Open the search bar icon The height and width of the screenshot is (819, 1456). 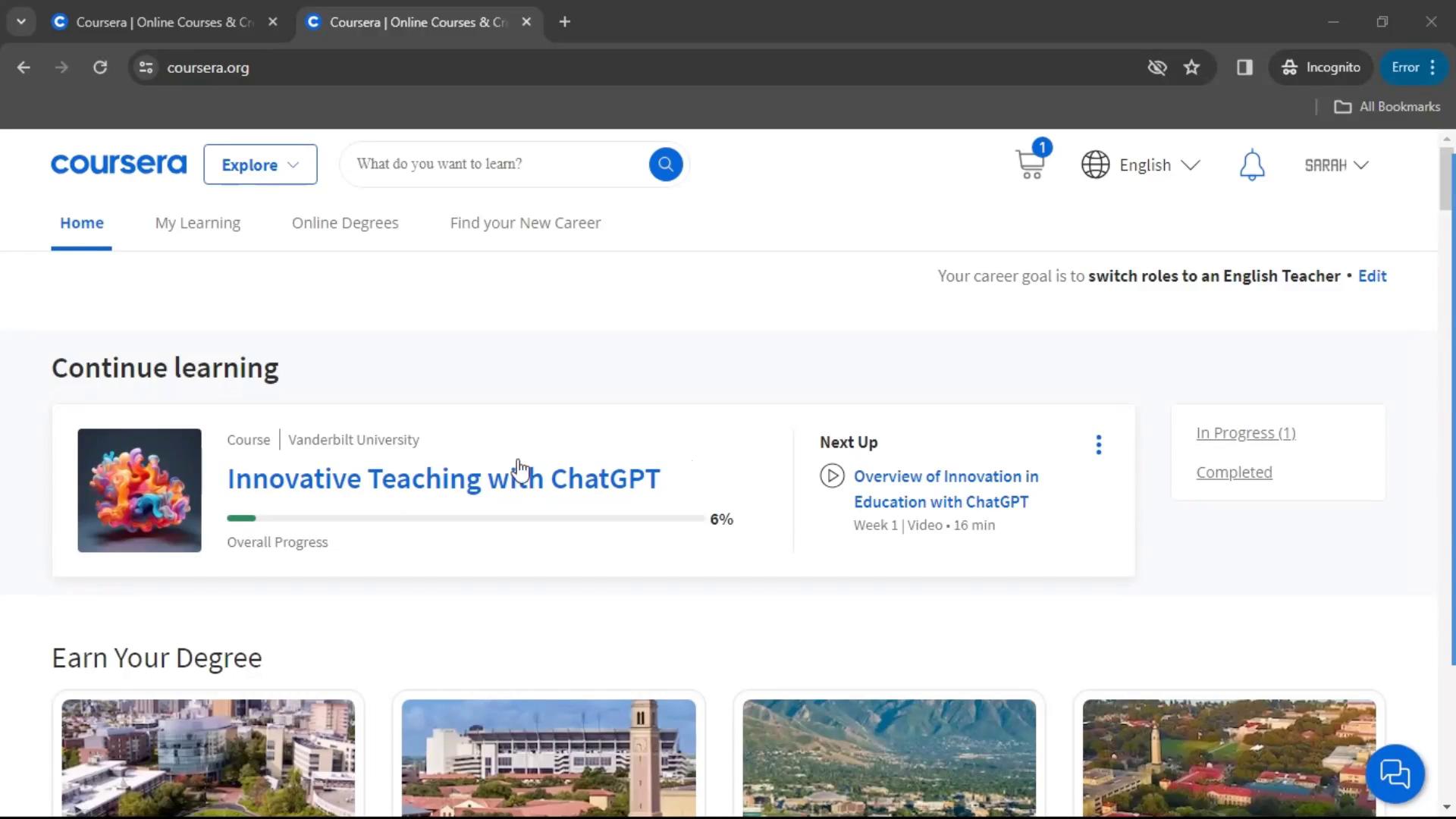coord(666,164)
